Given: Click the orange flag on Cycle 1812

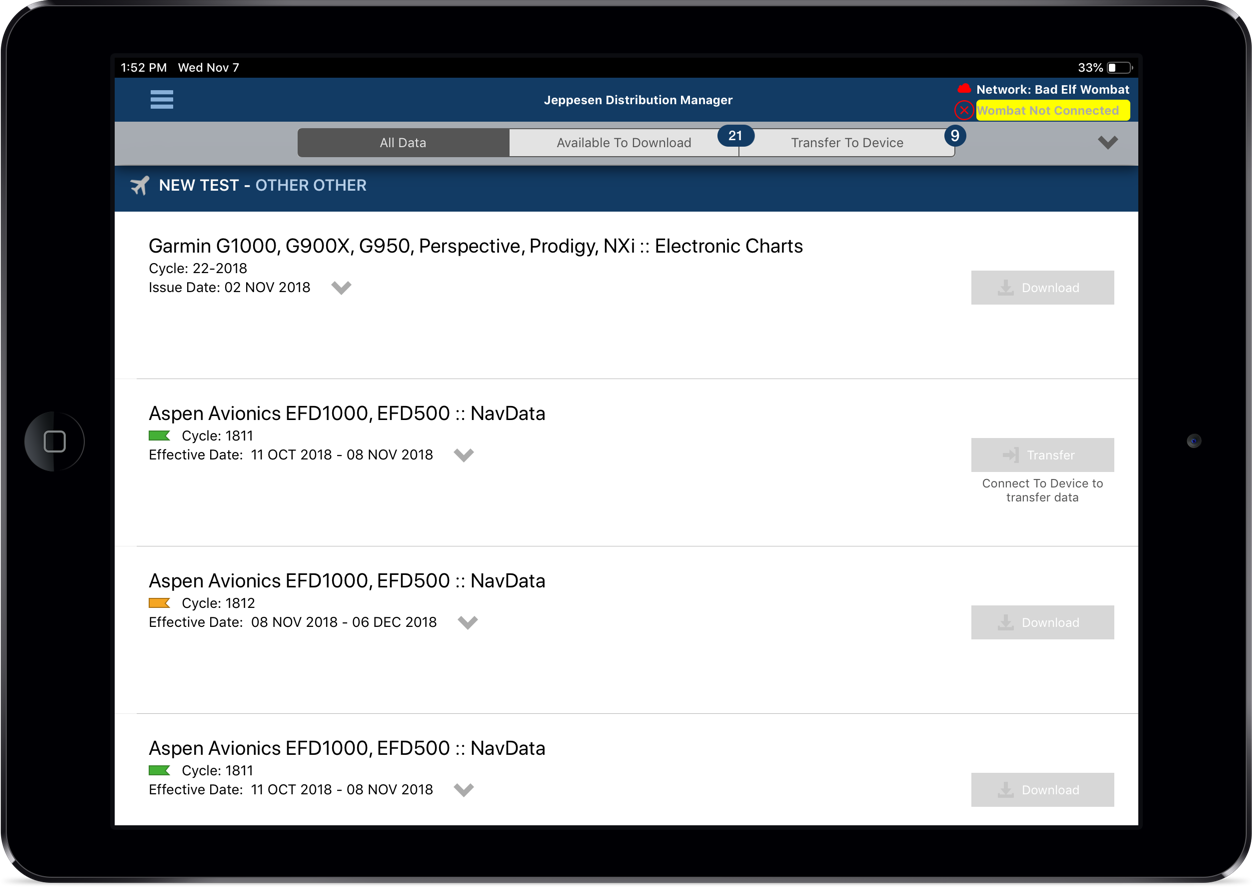Looking at the screenshot, I should tap(159, 603).
